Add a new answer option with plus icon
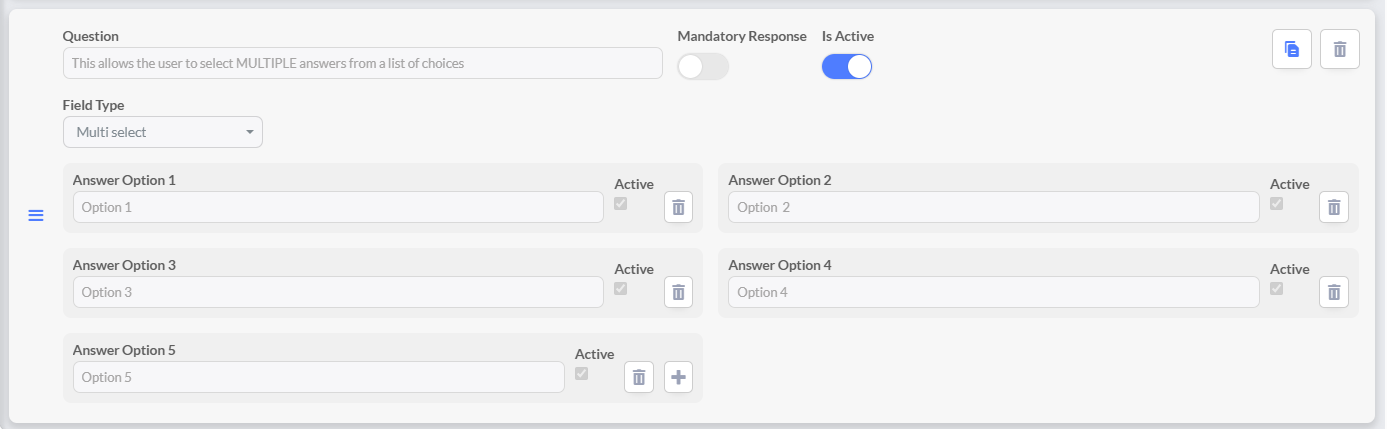 (678, 377)
